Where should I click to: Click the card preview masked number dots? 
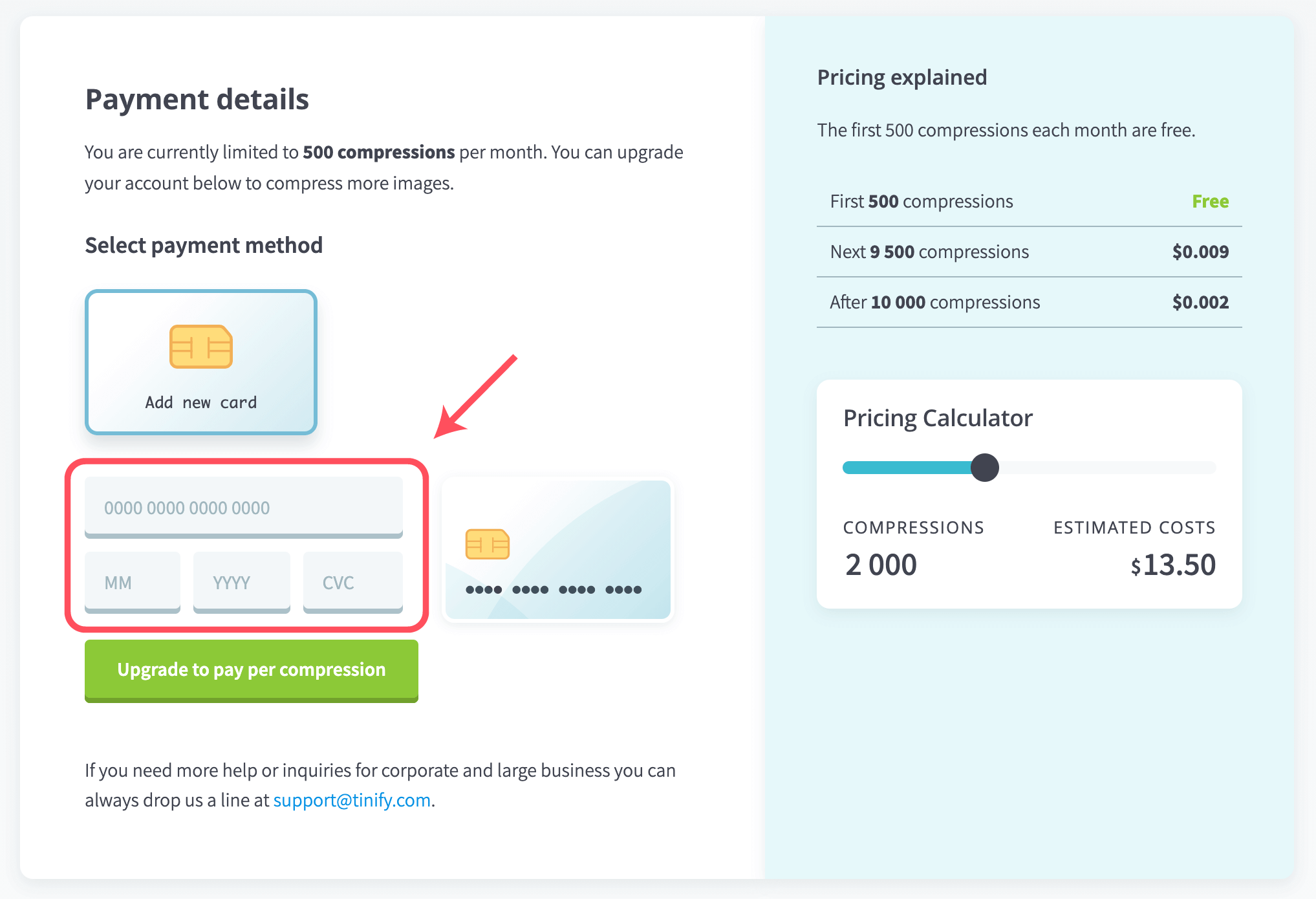click(554, 589)
